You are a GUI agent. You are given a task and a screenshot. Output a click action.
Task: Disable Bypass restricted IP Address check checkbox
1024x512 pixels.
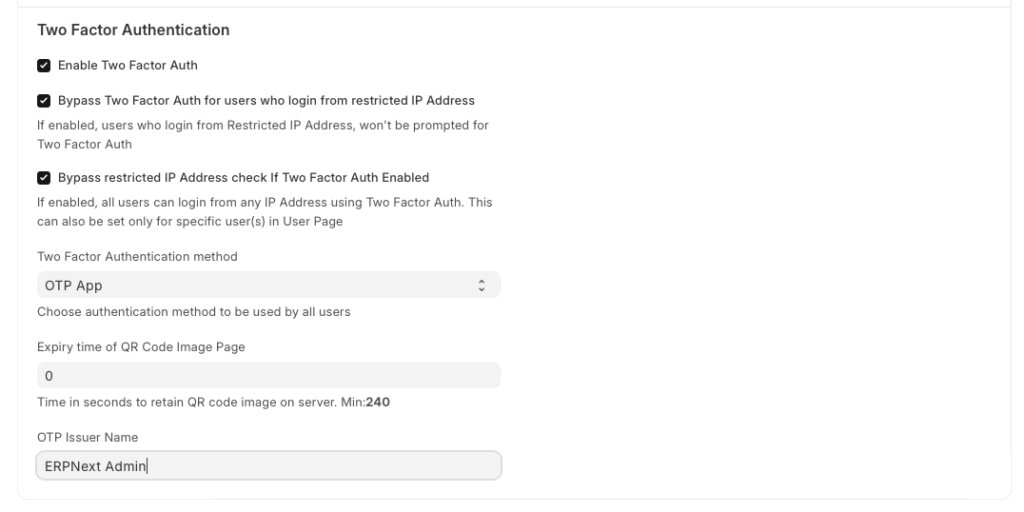pyautogui.click(x=43, y=178)
